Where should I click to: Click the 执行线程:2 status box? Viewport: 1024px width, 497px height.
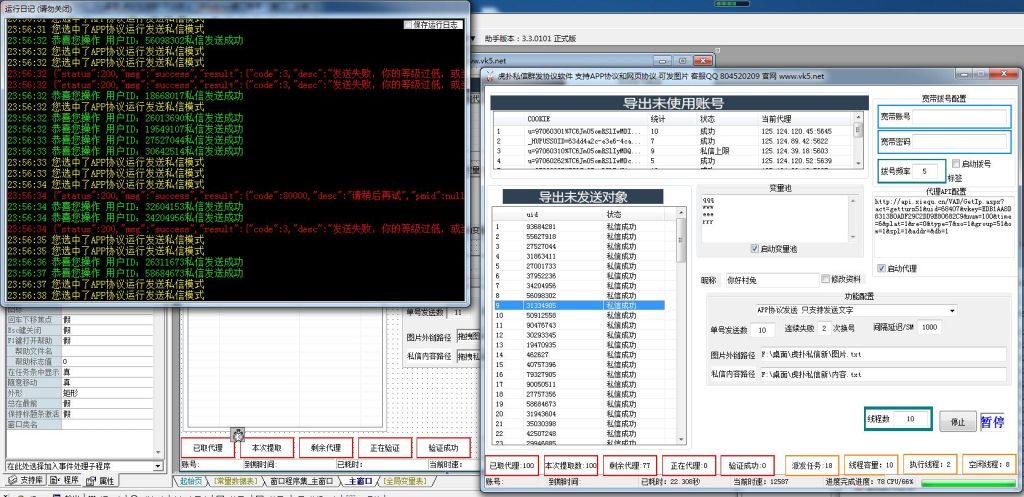tap(931, 464)
